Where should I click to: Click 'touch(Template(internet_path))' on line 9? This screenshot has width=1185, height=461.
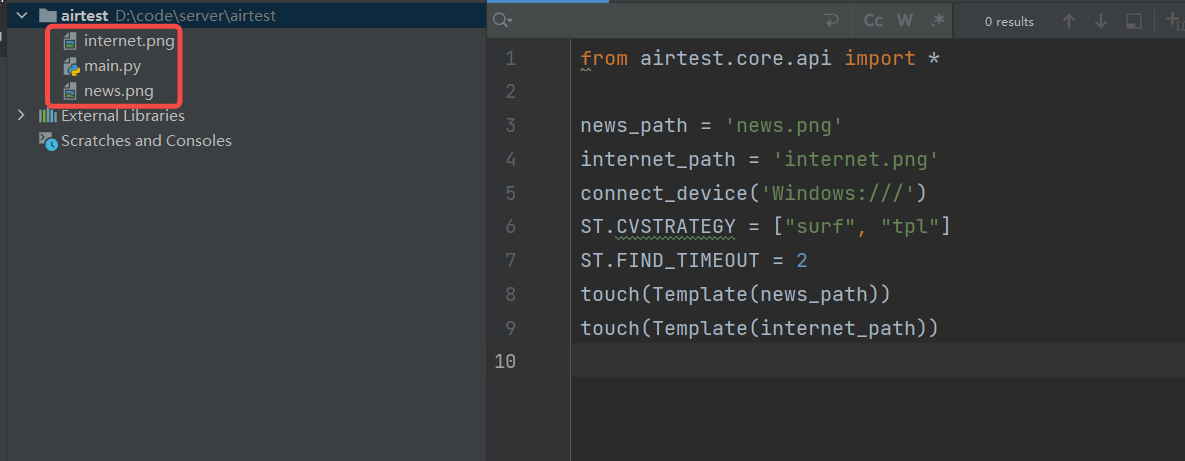coord(760,328)
